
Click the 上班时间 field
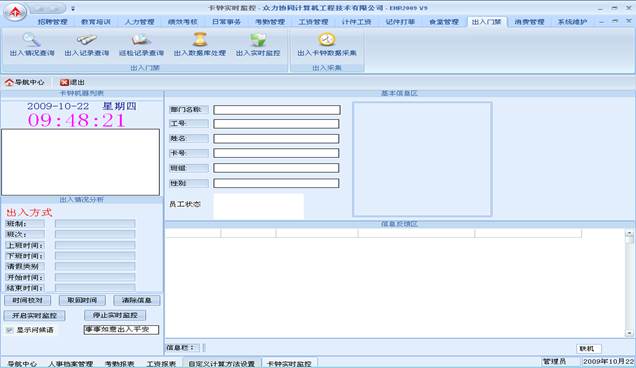pyautogui.click(x=95, y=245)
